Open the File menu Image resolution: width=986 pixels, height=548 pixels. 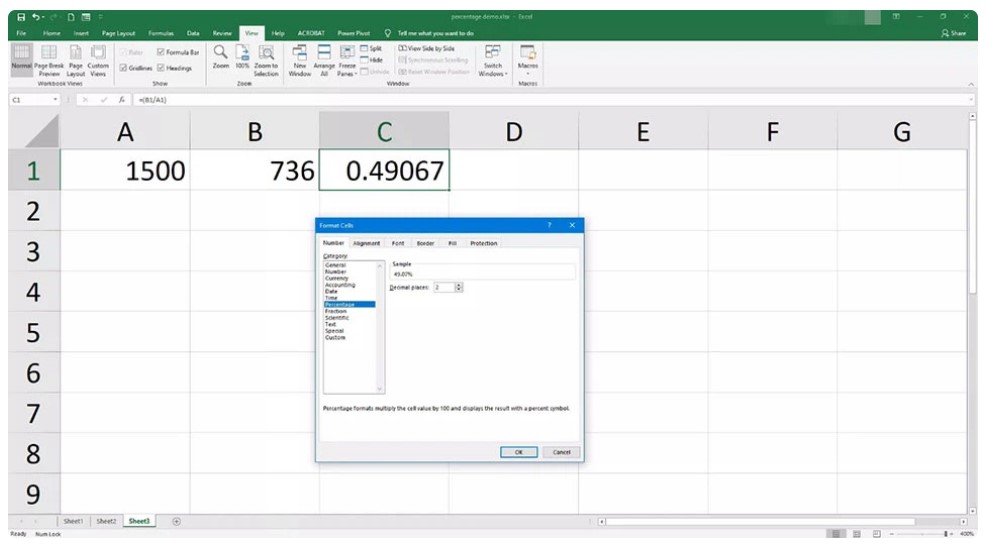click(21, 33)
